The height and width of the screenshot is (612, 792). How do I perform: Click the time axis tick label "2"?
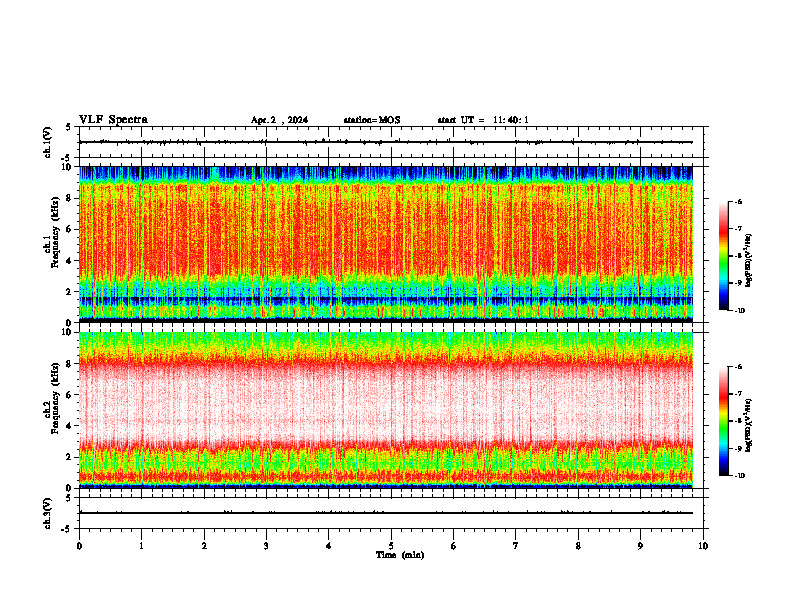tap(204, 546)
